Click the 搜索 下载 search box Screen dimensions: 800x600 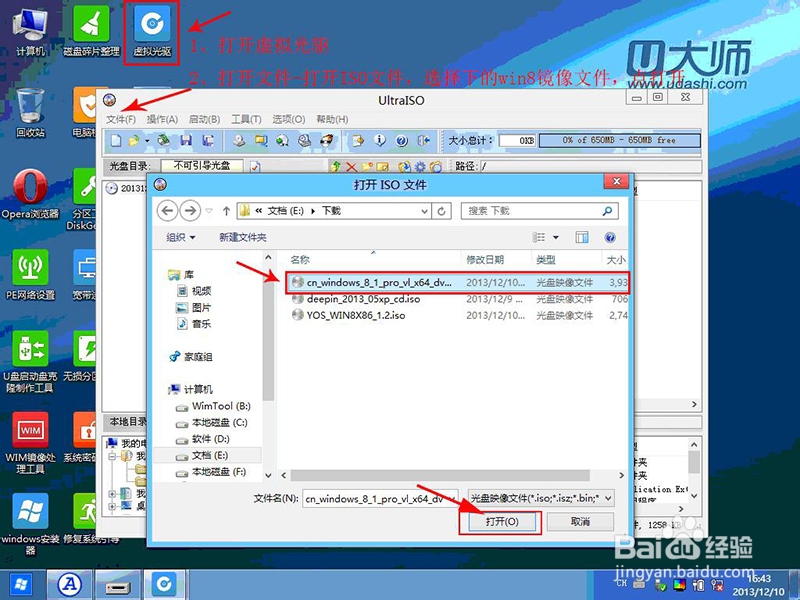(540, 211)
